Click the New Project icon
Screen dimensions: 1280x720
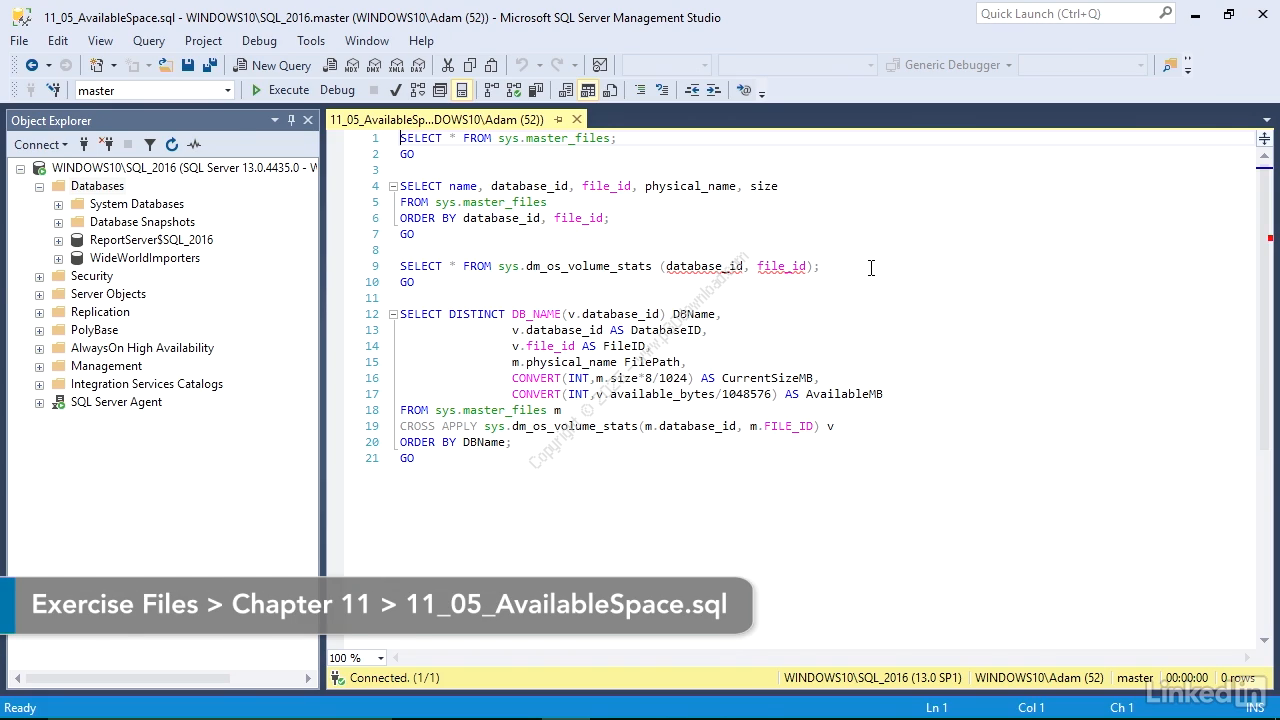(97, 65)
